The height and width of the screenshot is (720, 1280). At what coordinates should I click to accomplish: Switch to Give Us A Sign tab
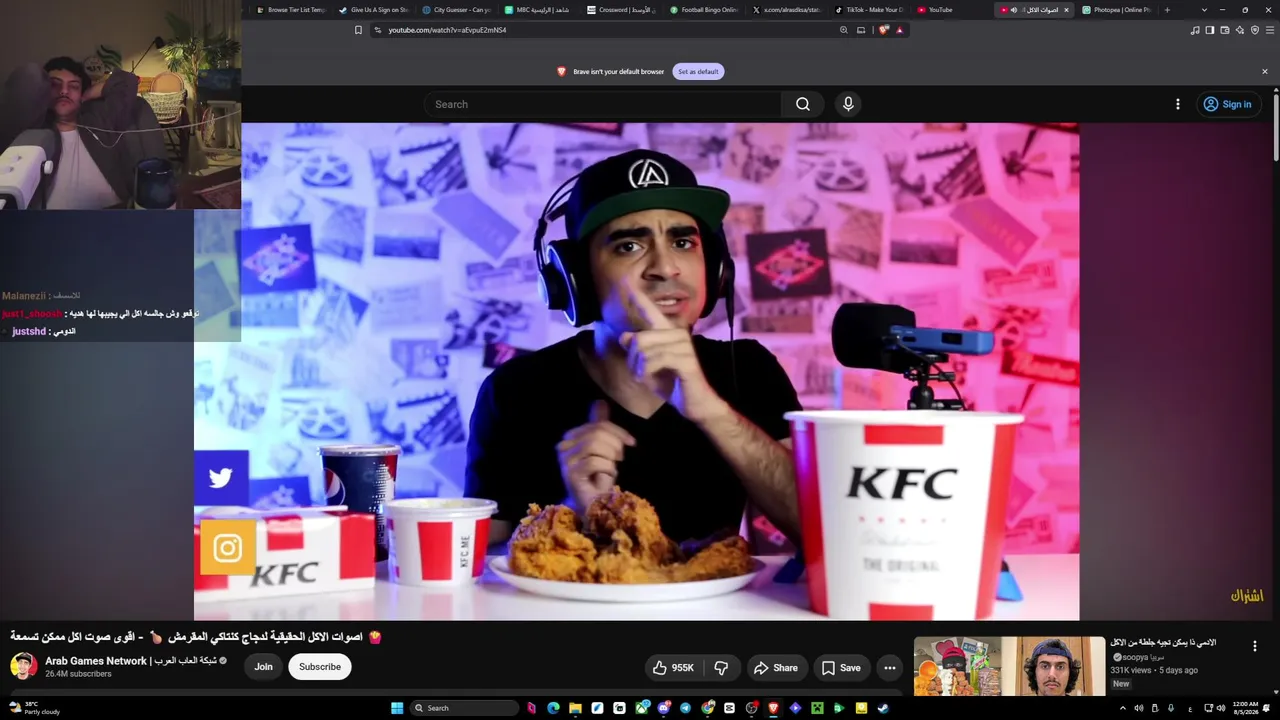373,10
